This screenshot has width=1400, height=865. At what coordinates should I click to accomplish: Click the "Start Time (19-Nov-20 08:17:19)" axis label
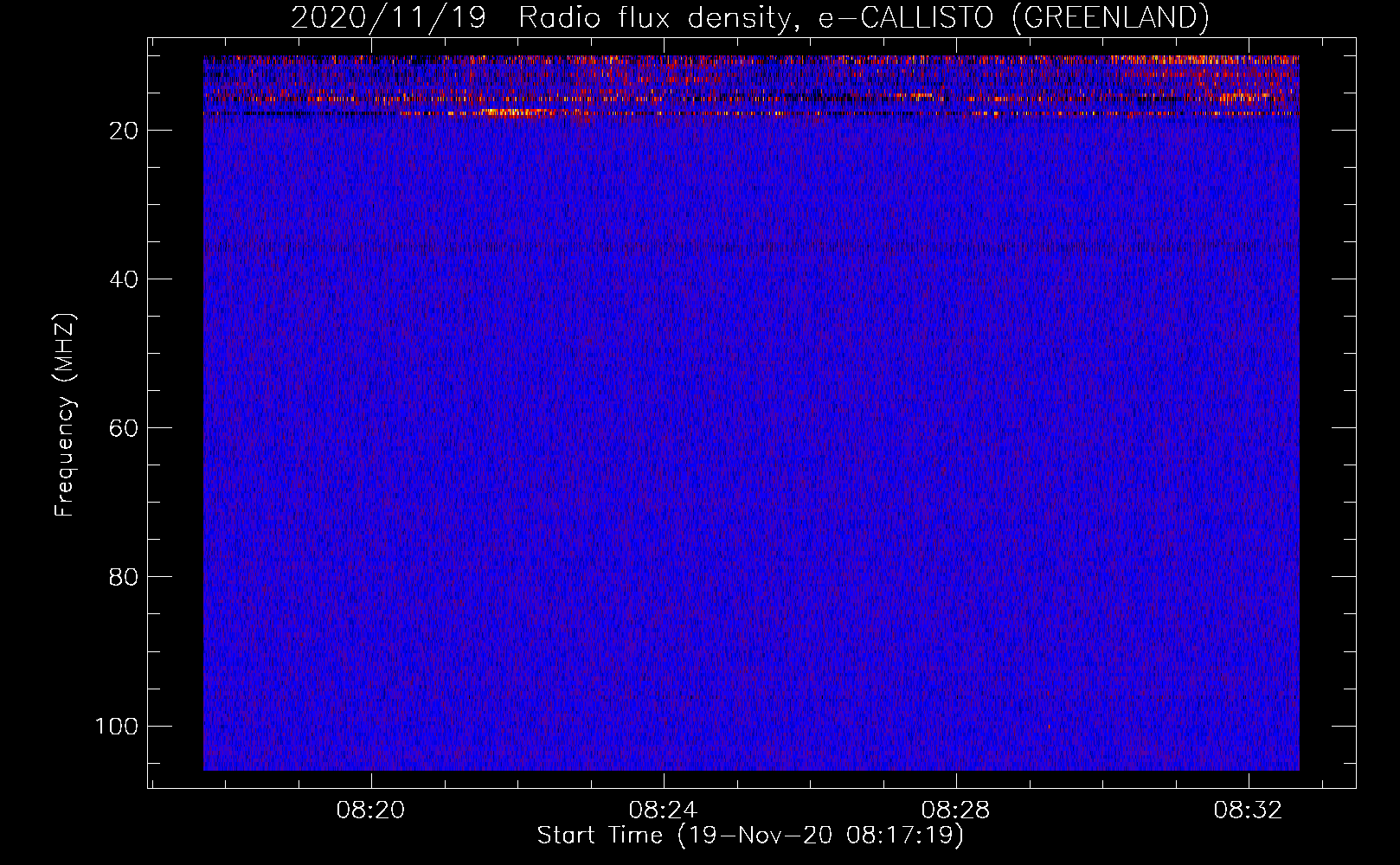coord(750,836)
